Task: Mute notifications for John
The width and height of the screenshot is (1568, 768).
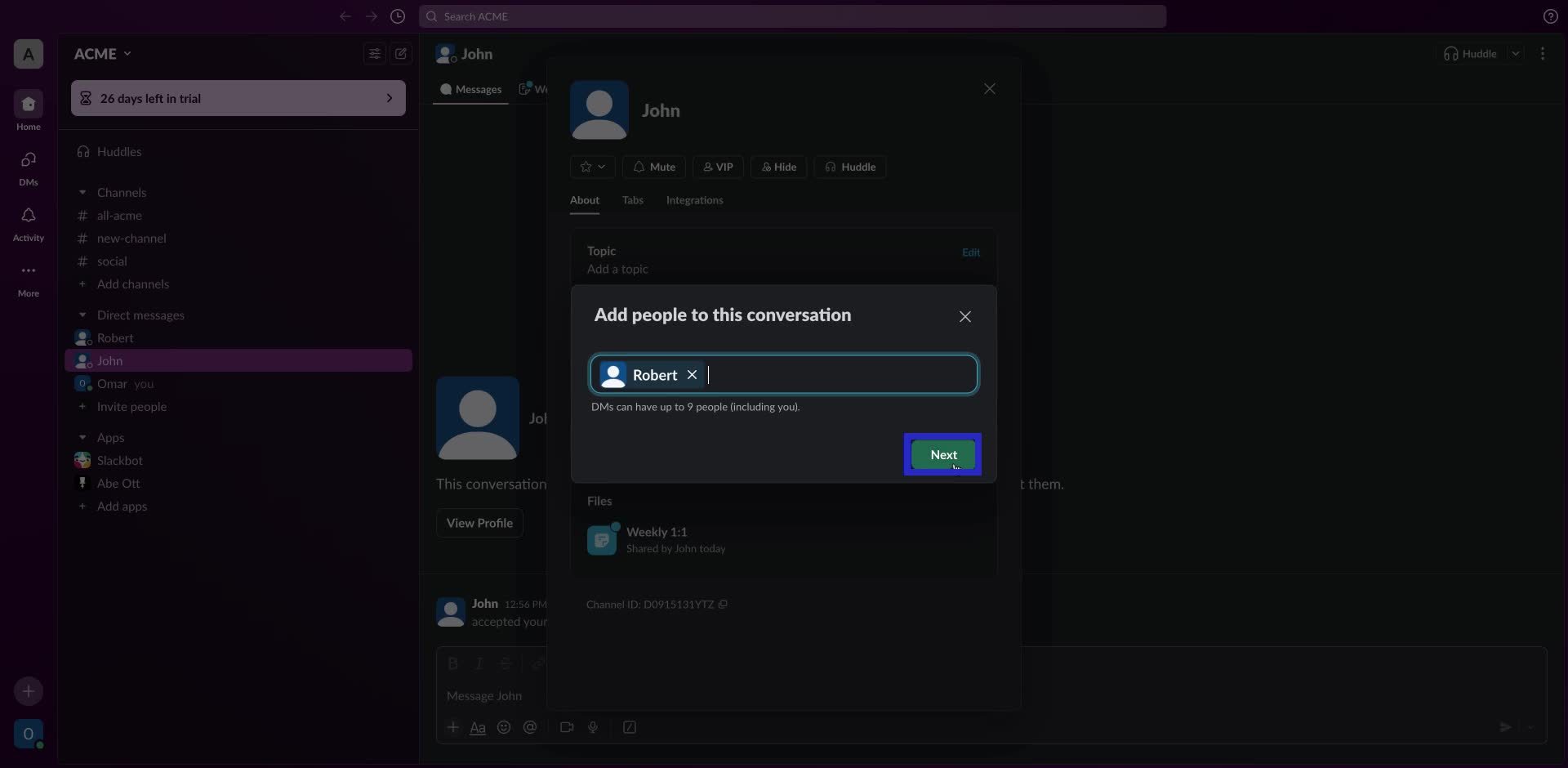Action: 653,167
